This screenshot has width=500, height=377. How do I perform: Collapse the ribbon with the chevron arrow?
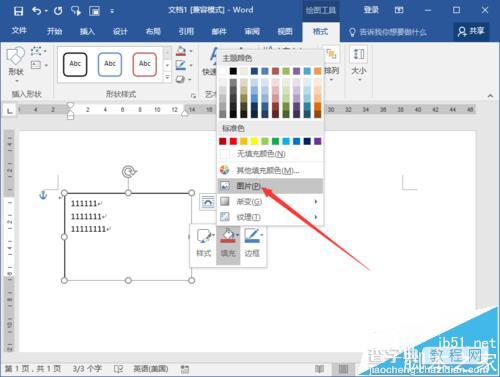(490, 96)
